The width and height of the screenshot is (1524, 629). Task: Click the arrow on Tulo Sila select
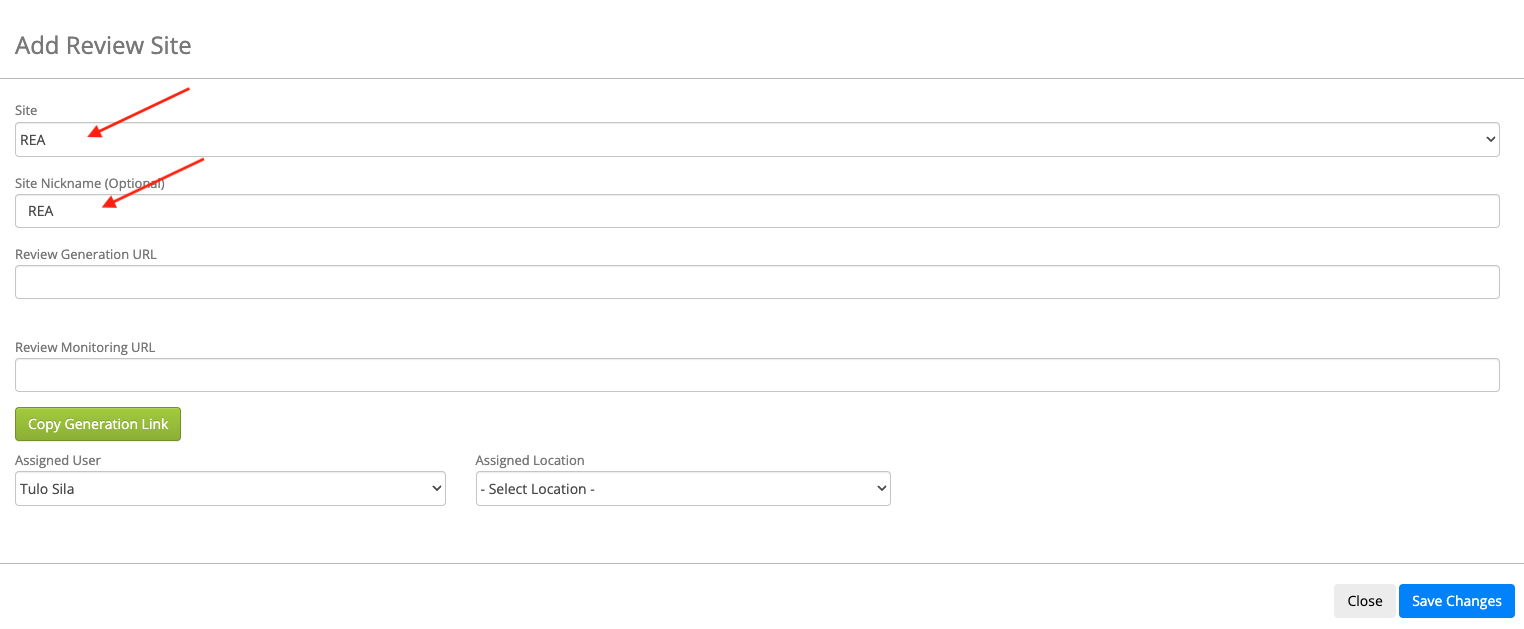pyautogui.click(x=436, y=489)
